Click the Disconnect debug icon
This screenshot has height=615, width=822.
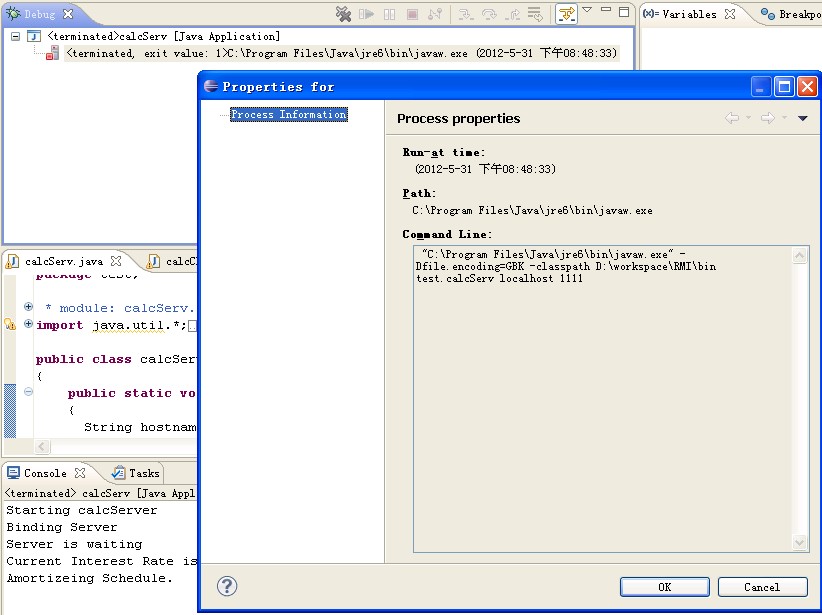click(x=435, y=14)
